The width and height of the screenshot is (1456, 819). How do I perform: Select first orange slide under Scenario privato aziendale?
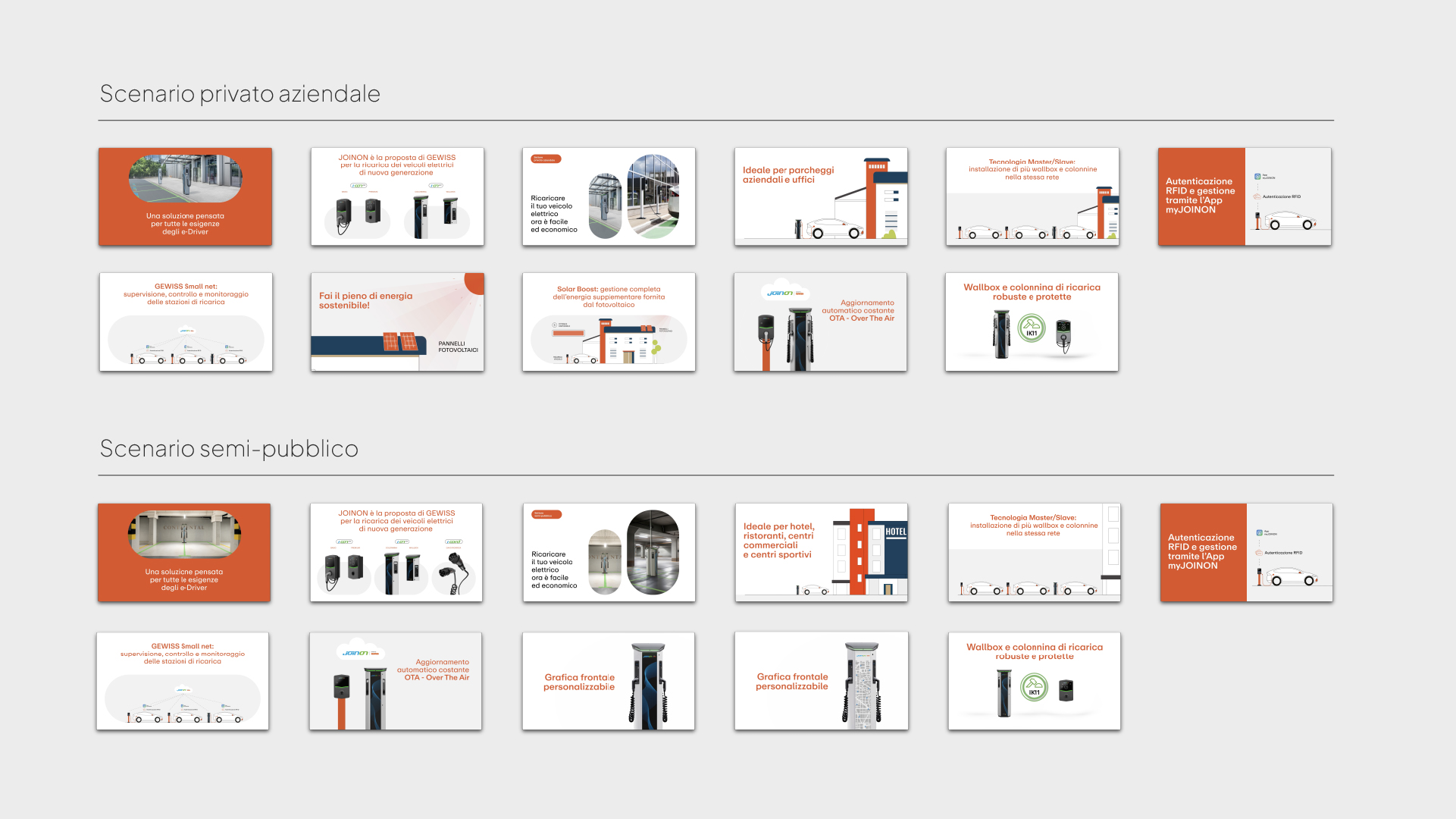185,196
